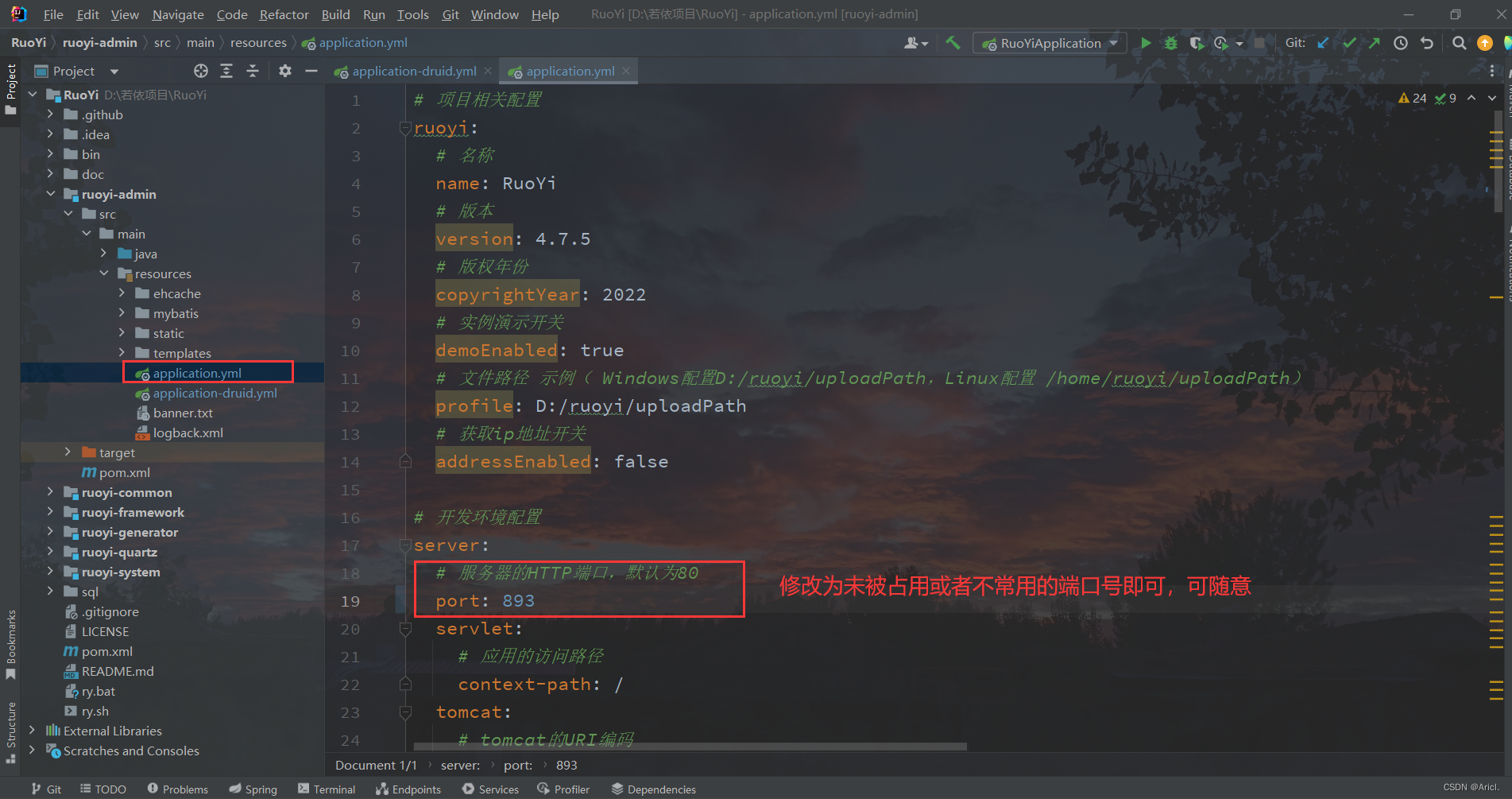This screenshot has width=1512, height=799.
Task: Run RuoYiApplication with green play icon
Action: (x=1146, y=43)
